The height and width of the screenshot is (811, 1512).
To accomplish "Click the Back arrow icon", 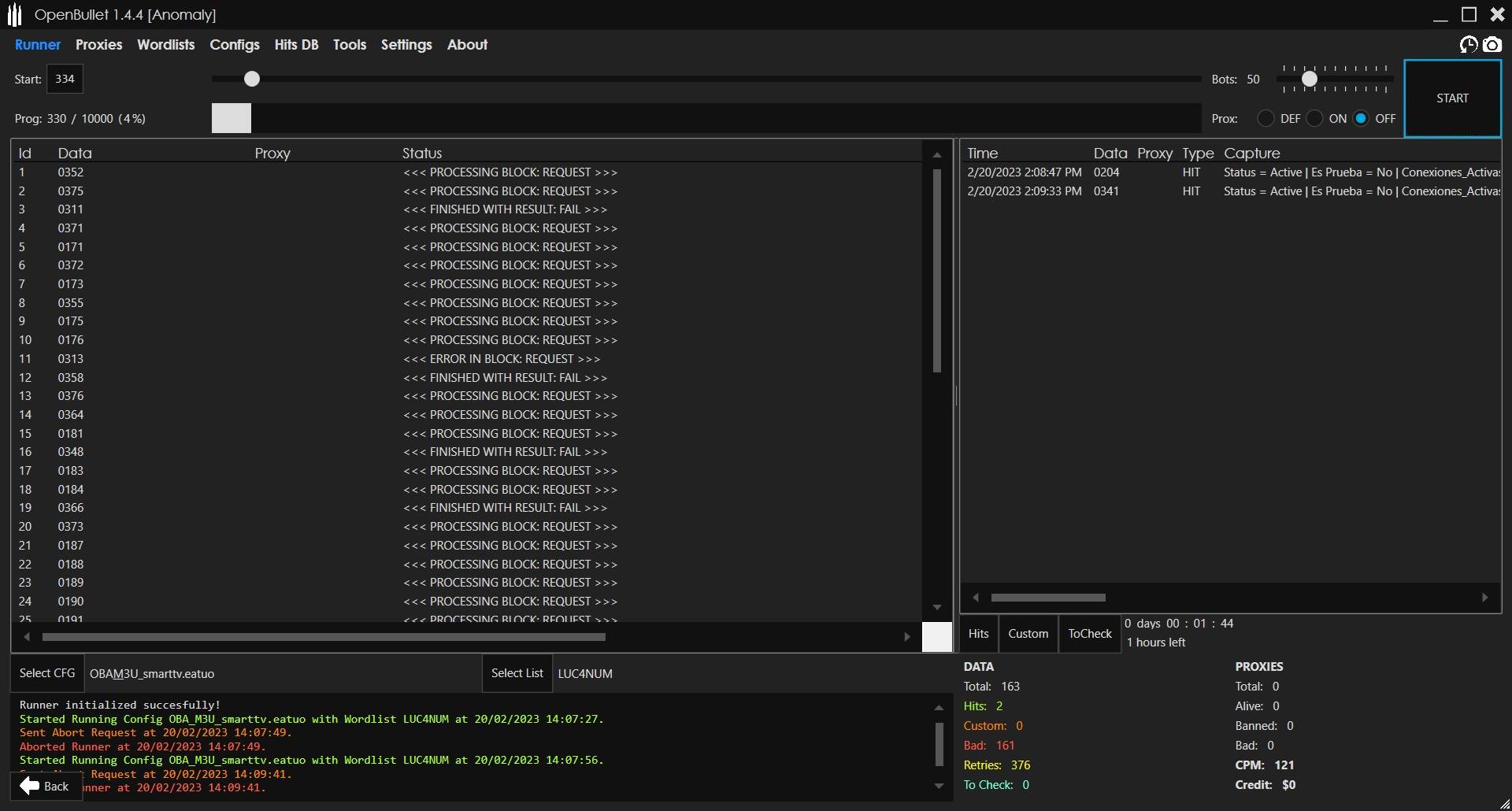I will [30, 786].
